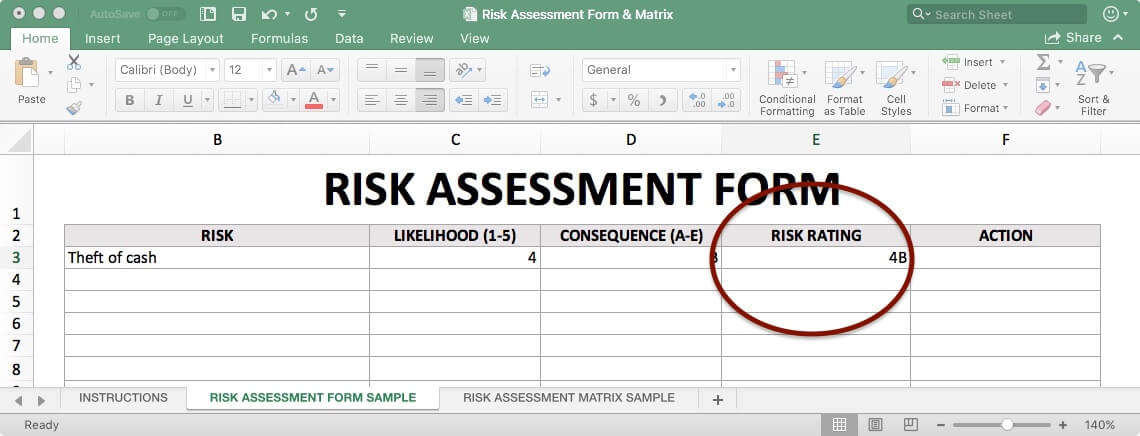1140x436 pixels.
Task: Select Middle Align
Action: (x=401, y=70)
